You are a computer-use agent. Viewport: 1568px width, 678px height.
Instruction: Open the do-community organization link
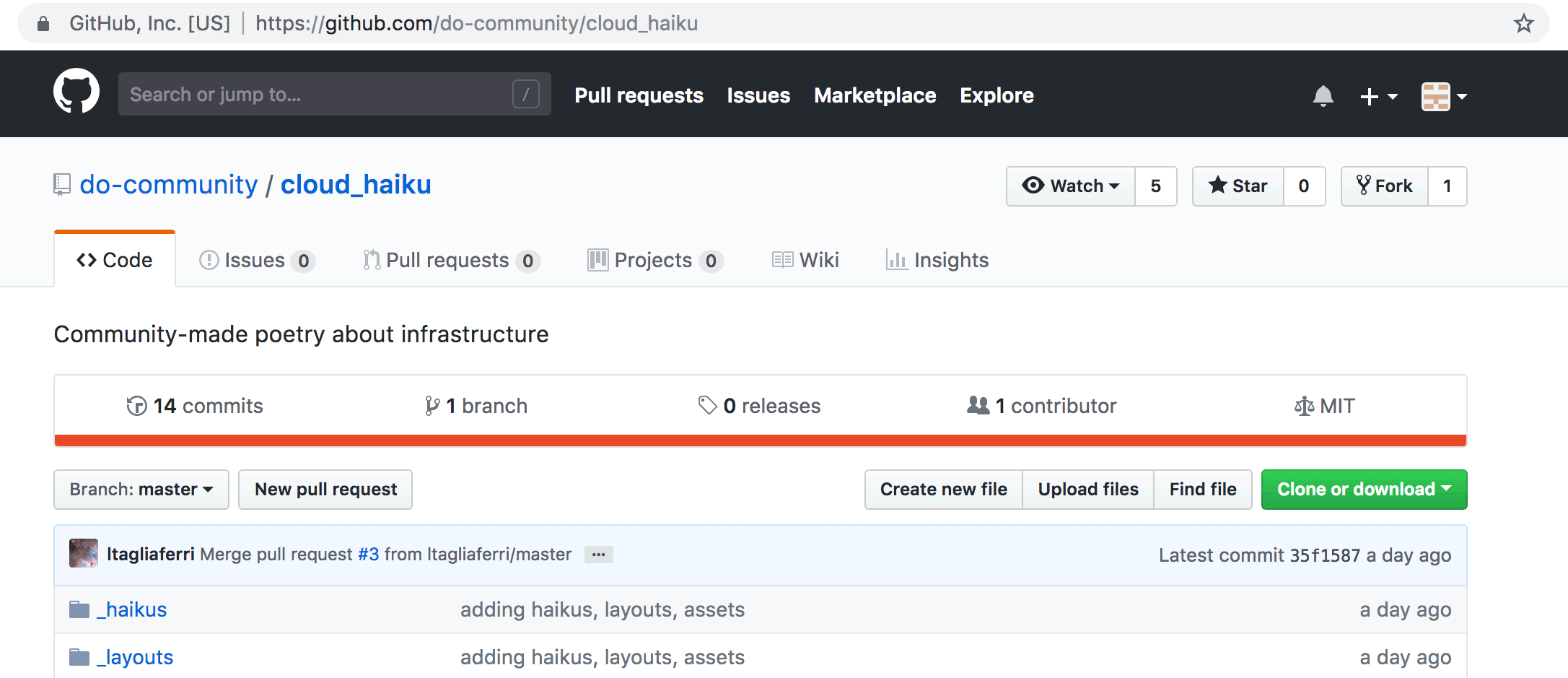click(168, 185)
